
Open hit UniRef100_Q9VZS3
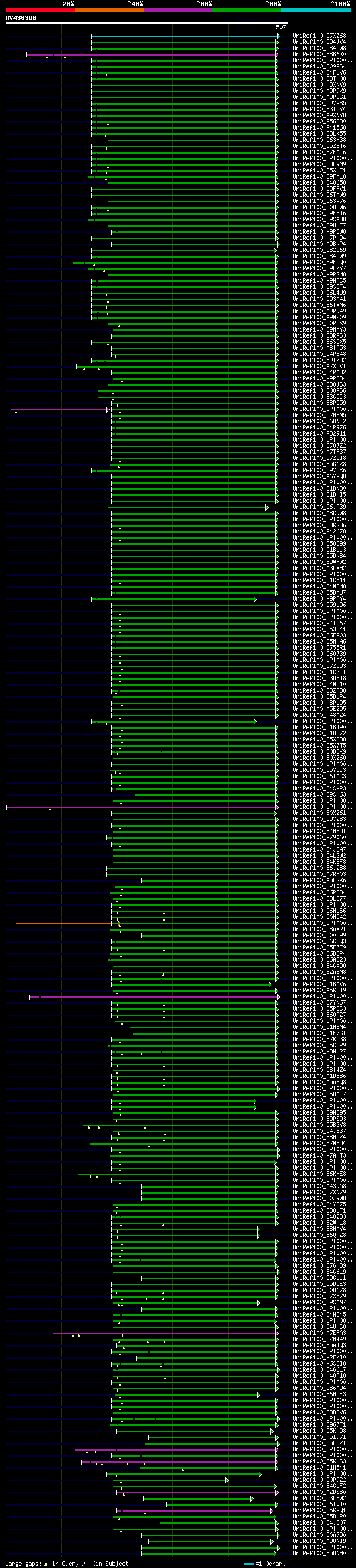[319, 819]
